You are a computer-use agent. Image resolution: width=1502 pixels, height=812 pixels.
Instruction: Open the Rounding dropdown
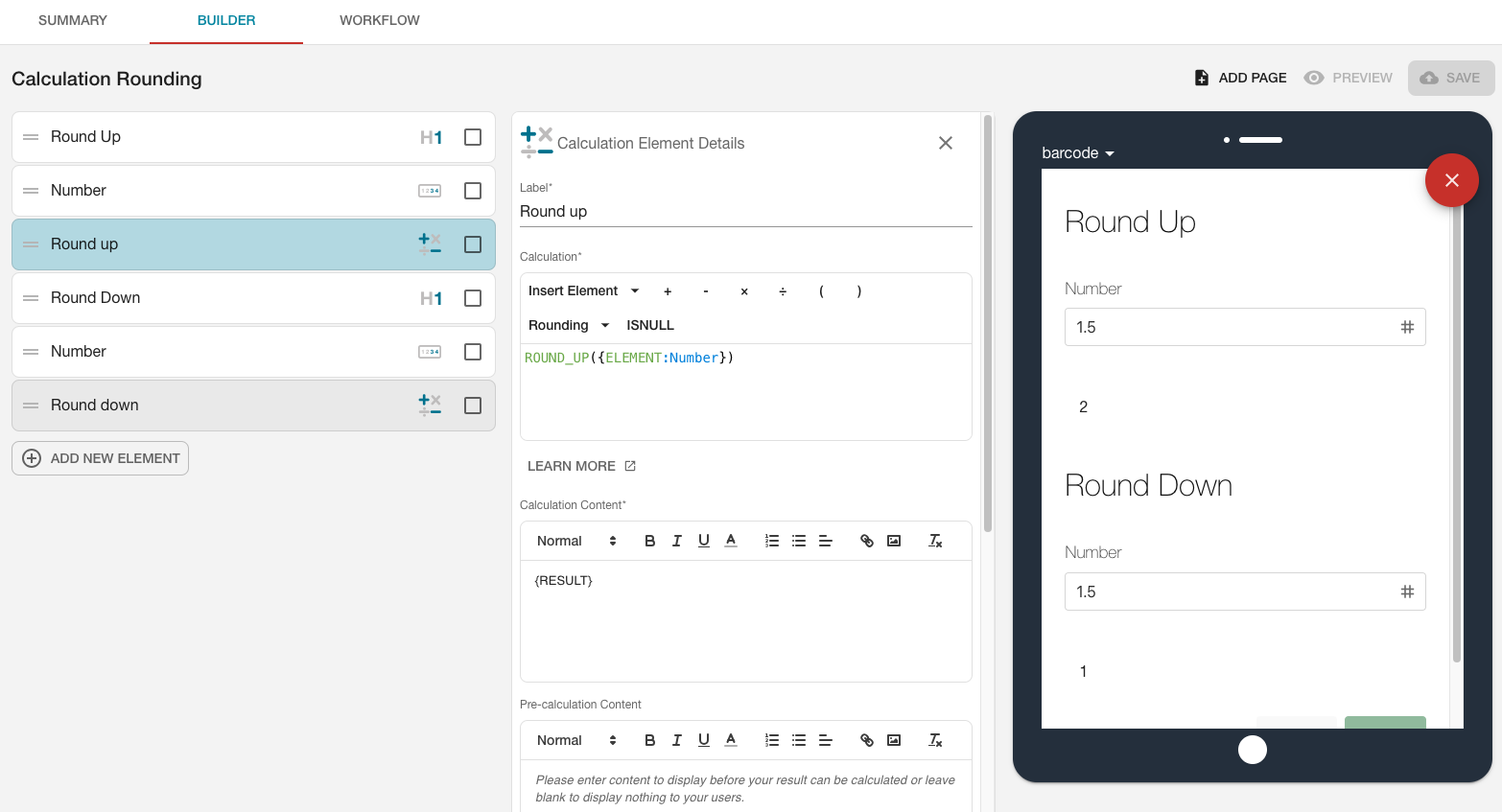569,325
